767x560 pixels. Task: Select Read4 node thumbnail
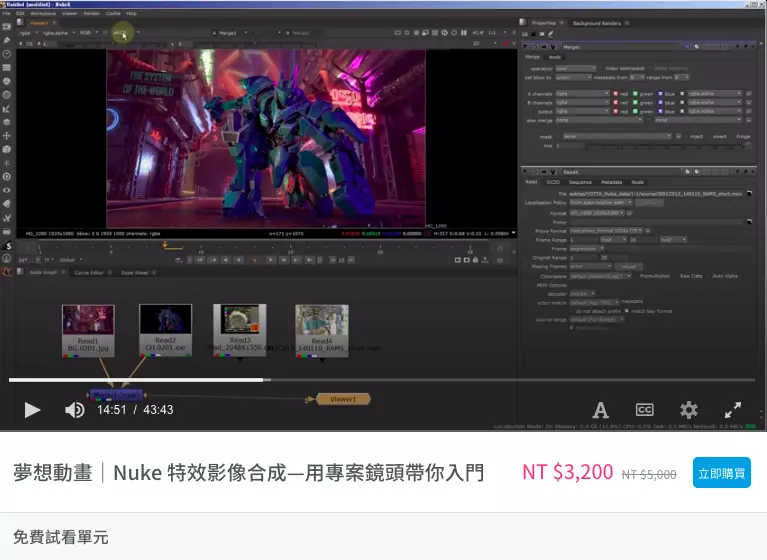pos(322,320)
